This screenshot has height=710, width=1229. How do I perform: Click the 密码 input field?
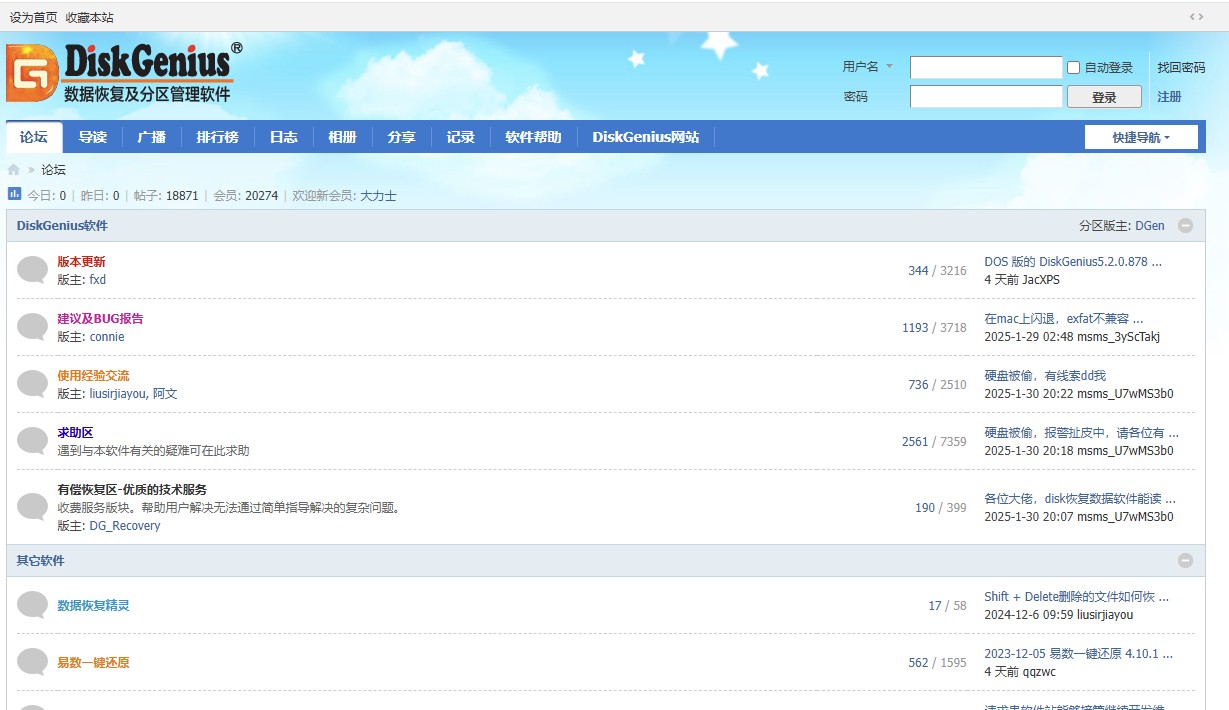click(x=985, y=97)
